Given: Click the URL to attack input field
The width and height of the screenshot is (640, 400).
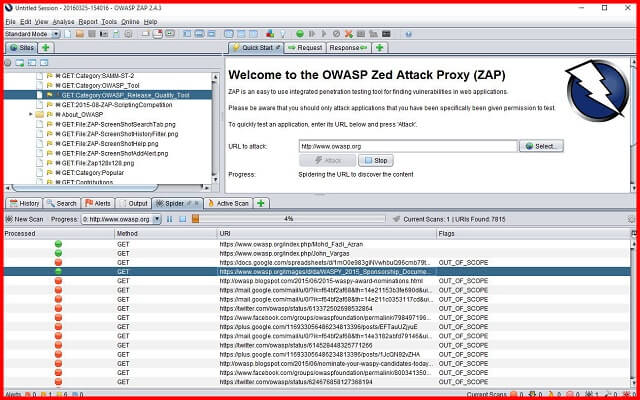Looking at the screenshot, I should pyautogui.click(x=408, y=146).
